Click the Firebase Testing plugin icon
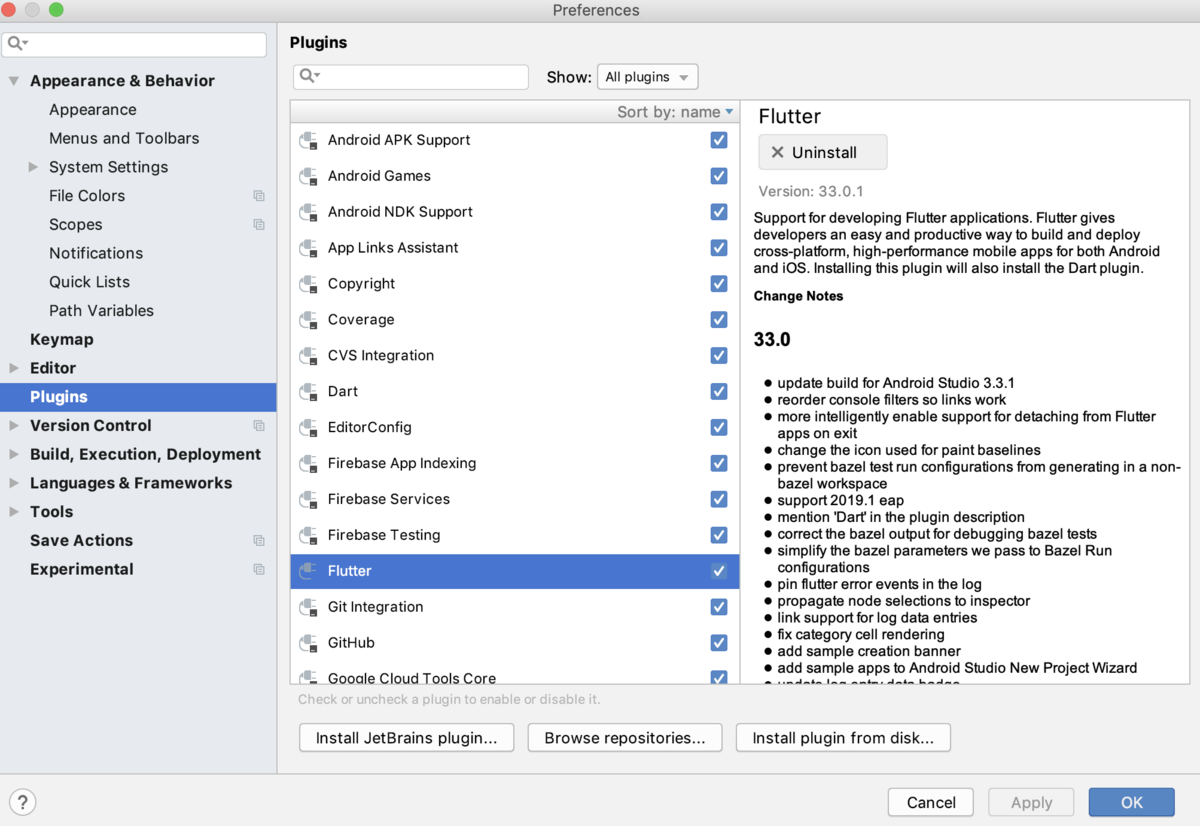This screenshot has width=1200, height=826. click(308, 537)
